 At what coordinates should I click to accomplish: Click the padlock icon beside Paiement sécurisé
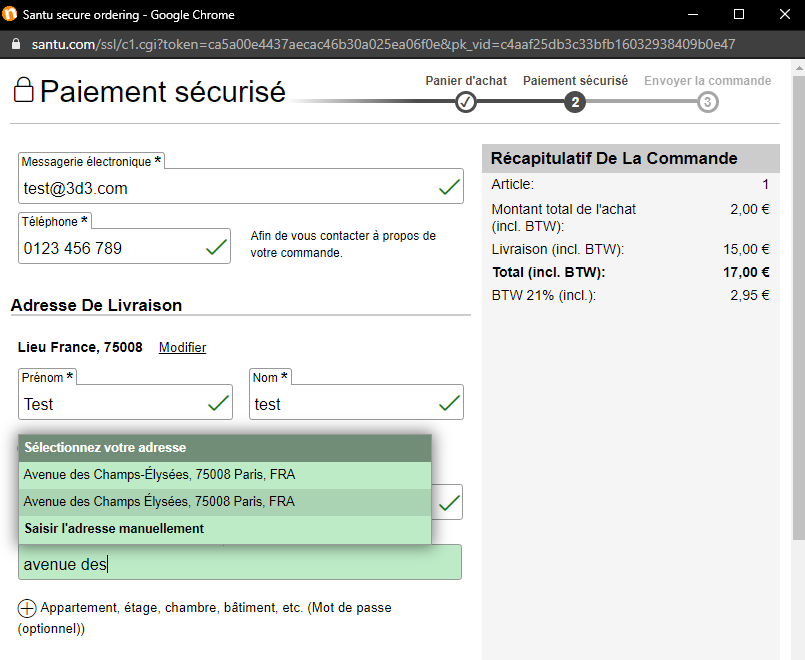pos(22,91)
